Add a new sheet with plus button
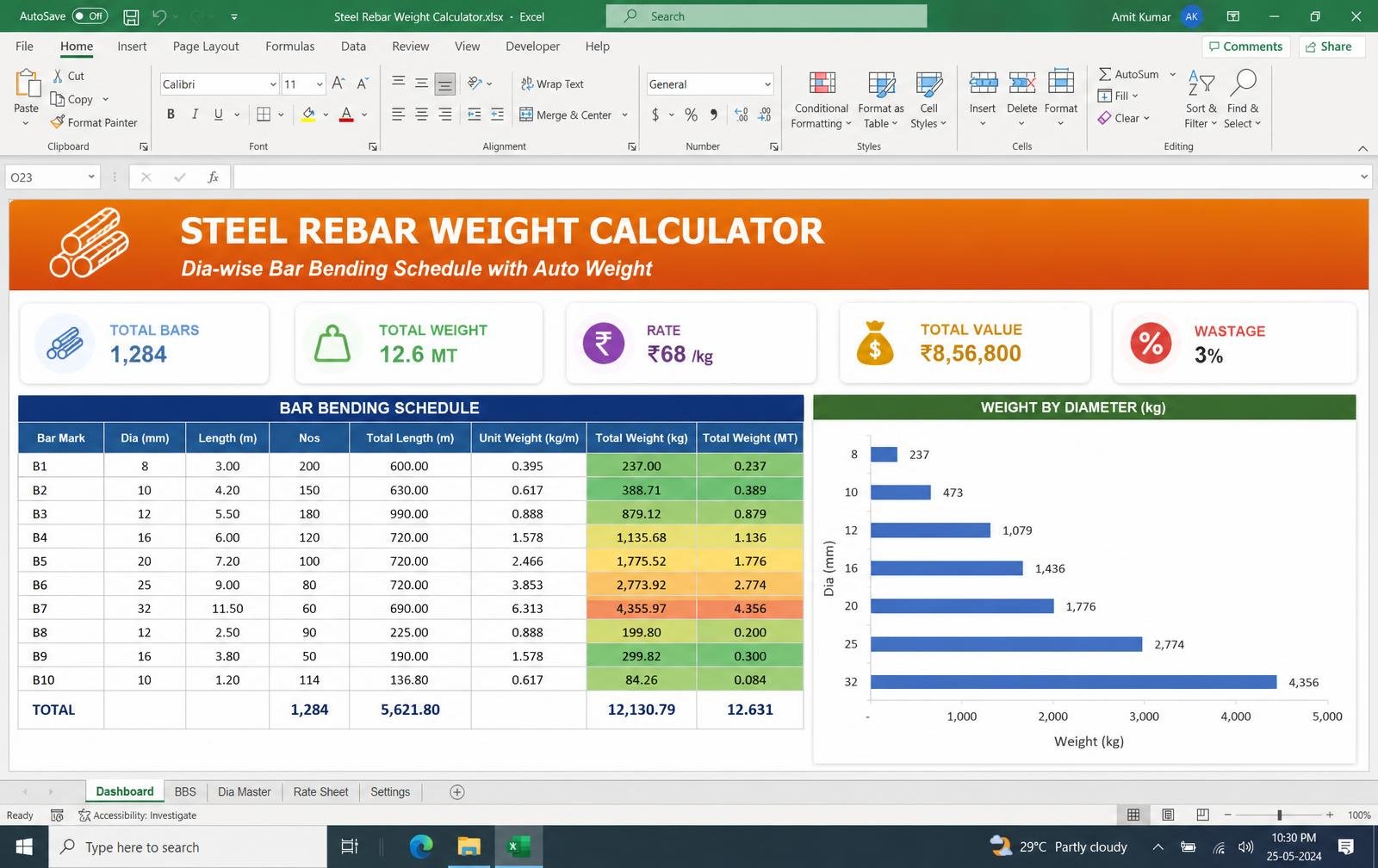Viewport: 1378px width, 868px height. (457, 792)
